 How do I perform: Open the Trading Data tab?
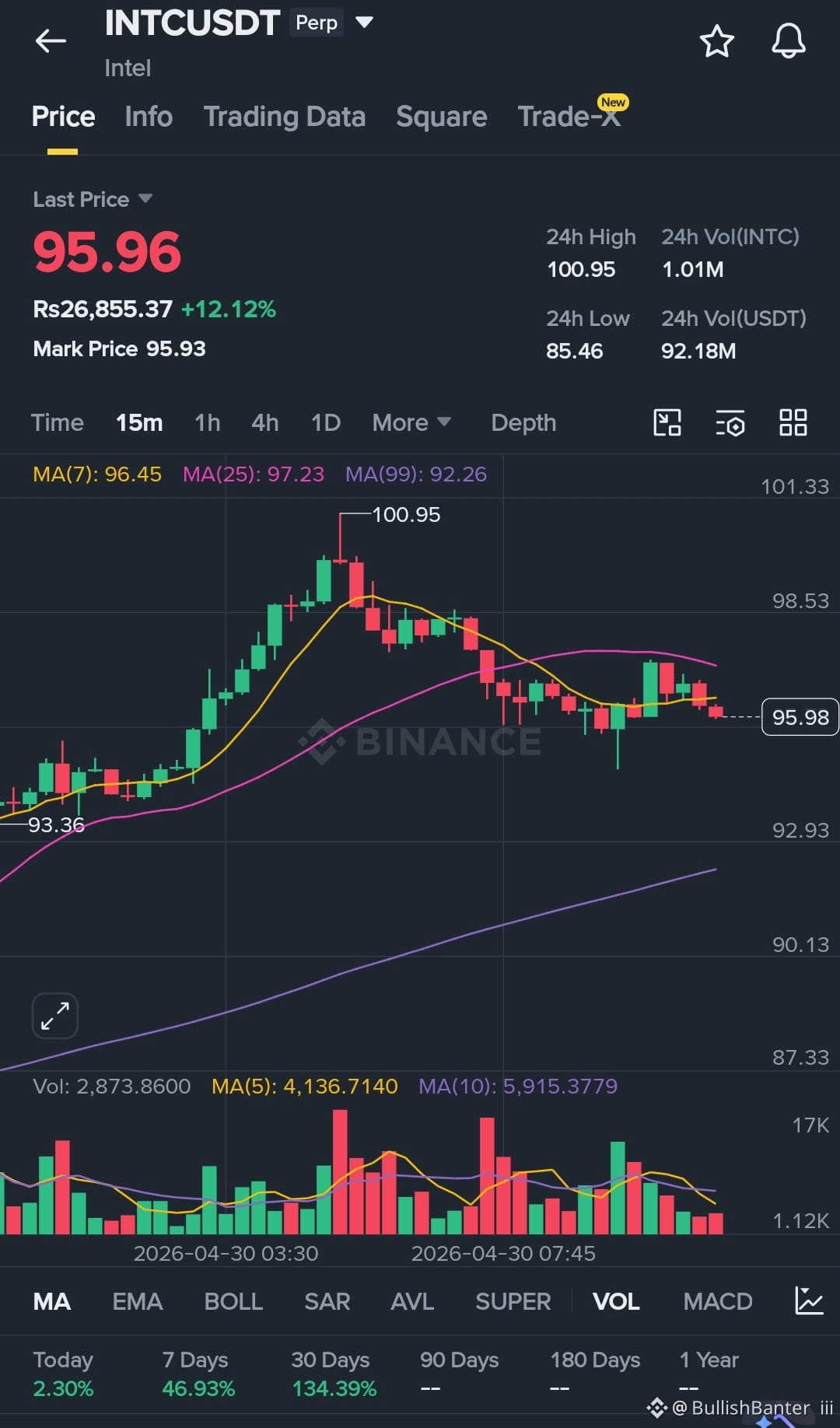(x=285, y=117)
